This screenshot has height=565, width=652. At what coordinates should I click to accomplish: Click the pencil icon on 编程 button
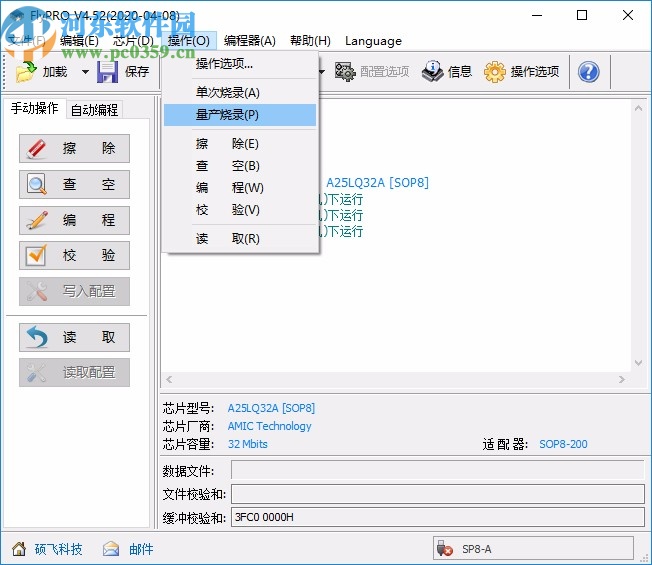[37, 220]
